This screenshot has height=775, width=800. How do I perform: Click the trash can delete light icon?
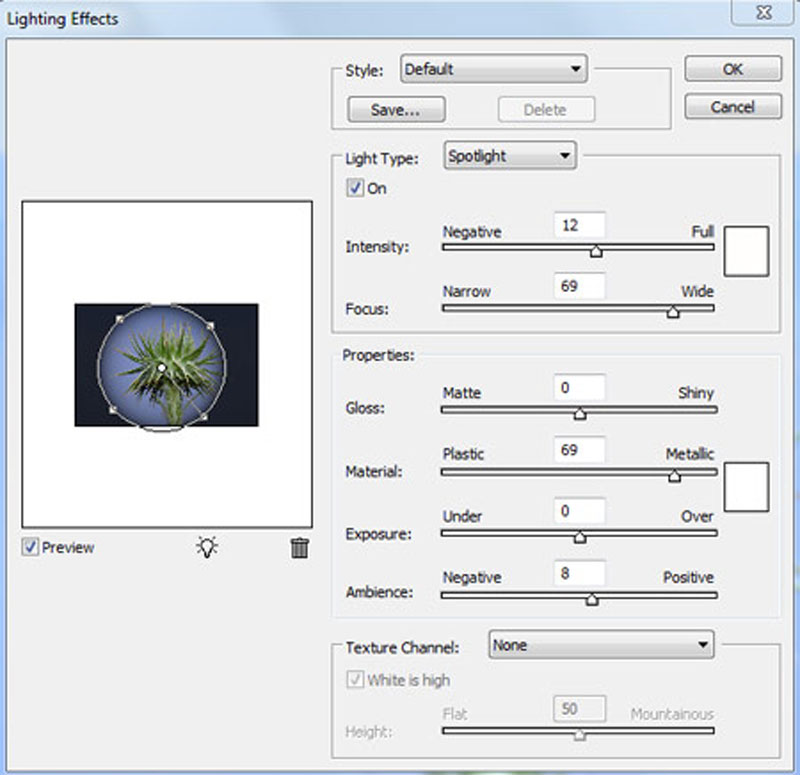300,547
